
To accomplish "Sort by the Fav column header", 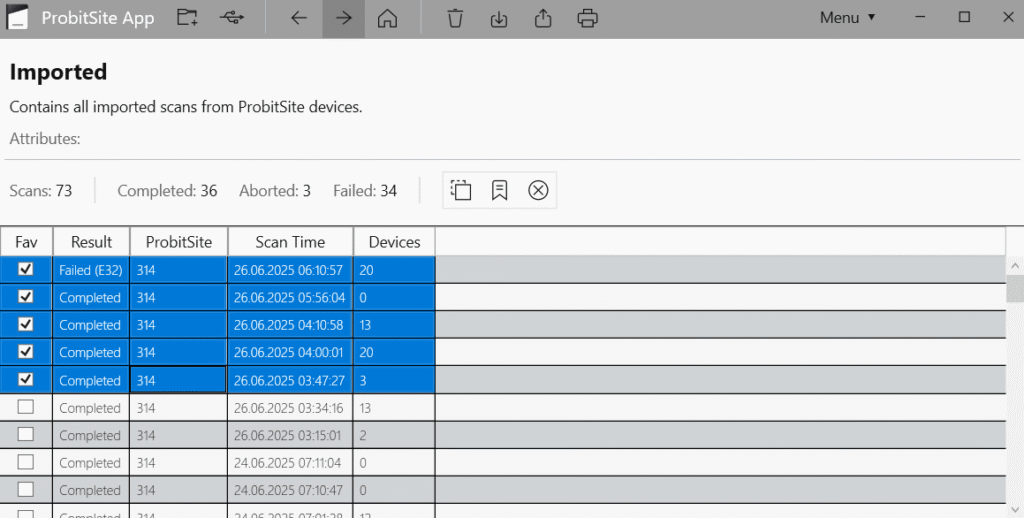I will coord(26,242).
